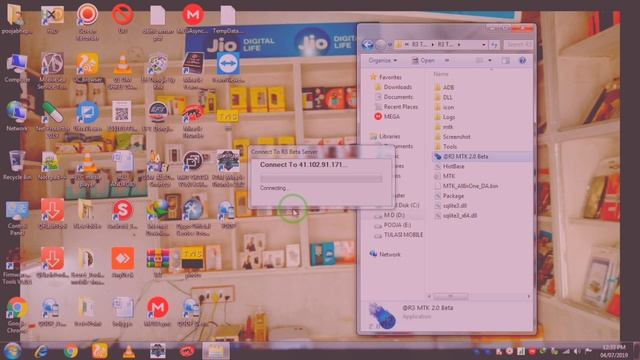Open the QR code image on the desktop
This screenshot has height=360, width=640.
pos(122,116)
